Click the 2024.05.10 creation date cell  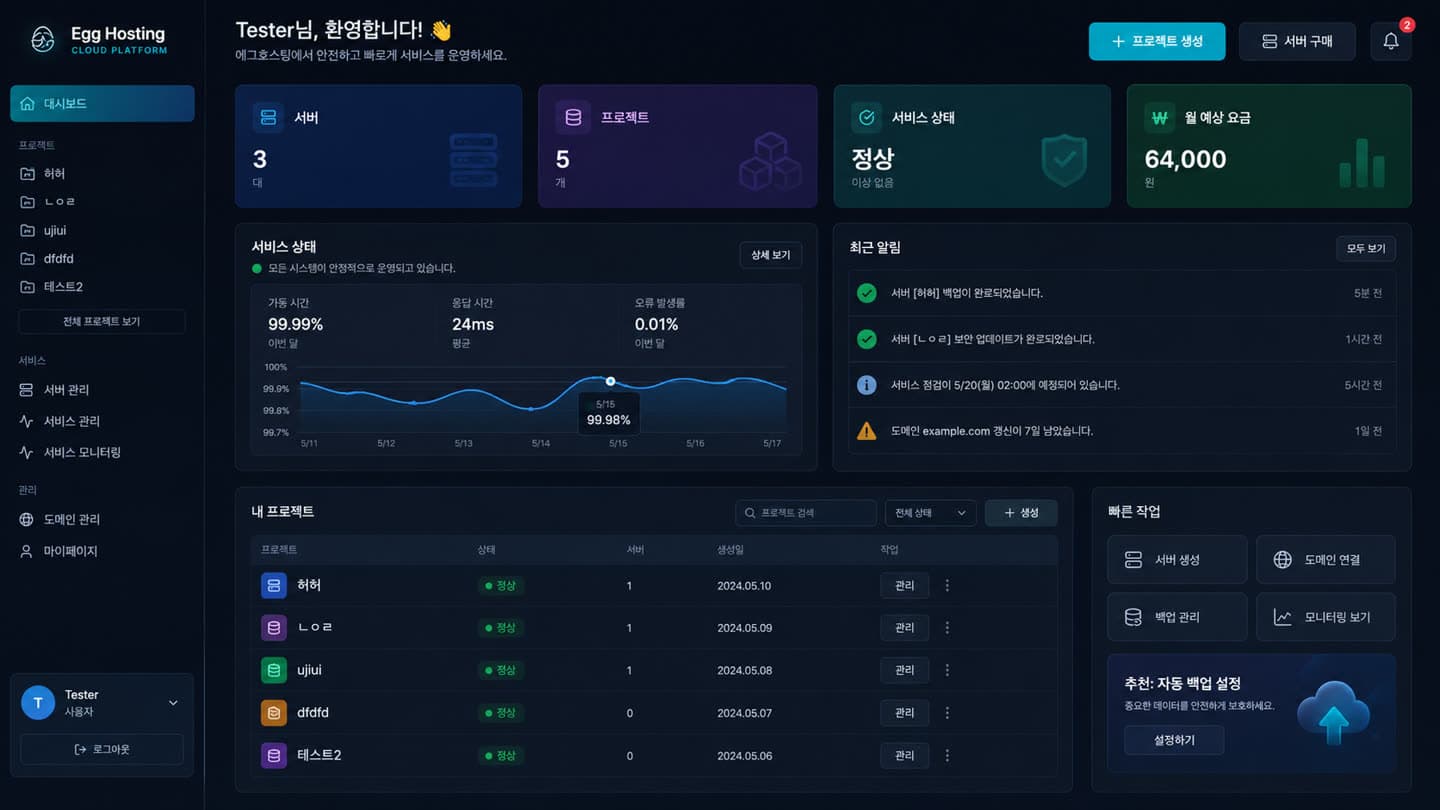[x=744, y=586]
